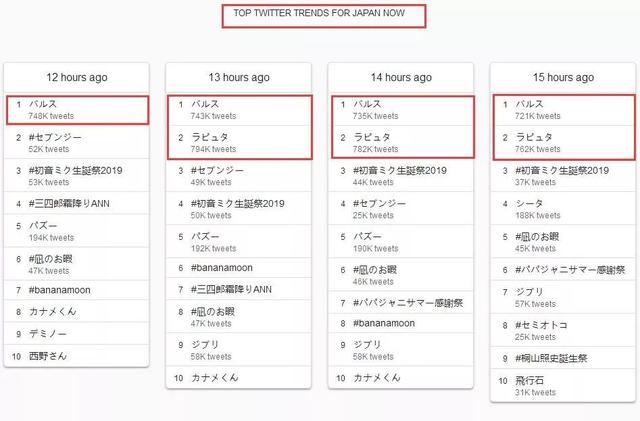The width and height of the screenshot is (640, 421).
Task: Open the #桐山照史誕生祭 hashtag trend
Action: [x=551, y=357]
